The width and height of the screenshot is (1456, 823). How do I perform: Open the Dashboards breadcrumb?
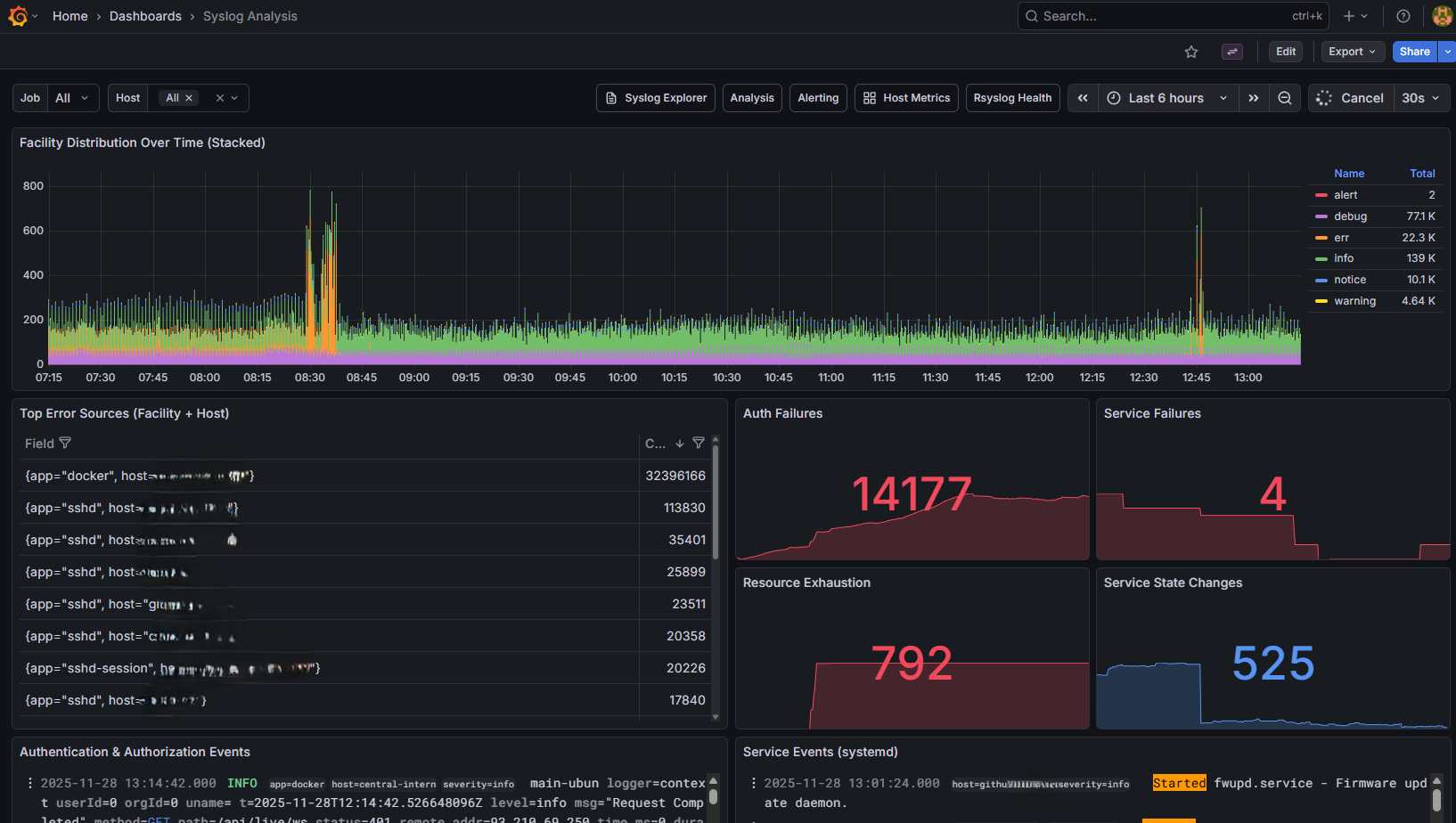click(x=145, y=16)
